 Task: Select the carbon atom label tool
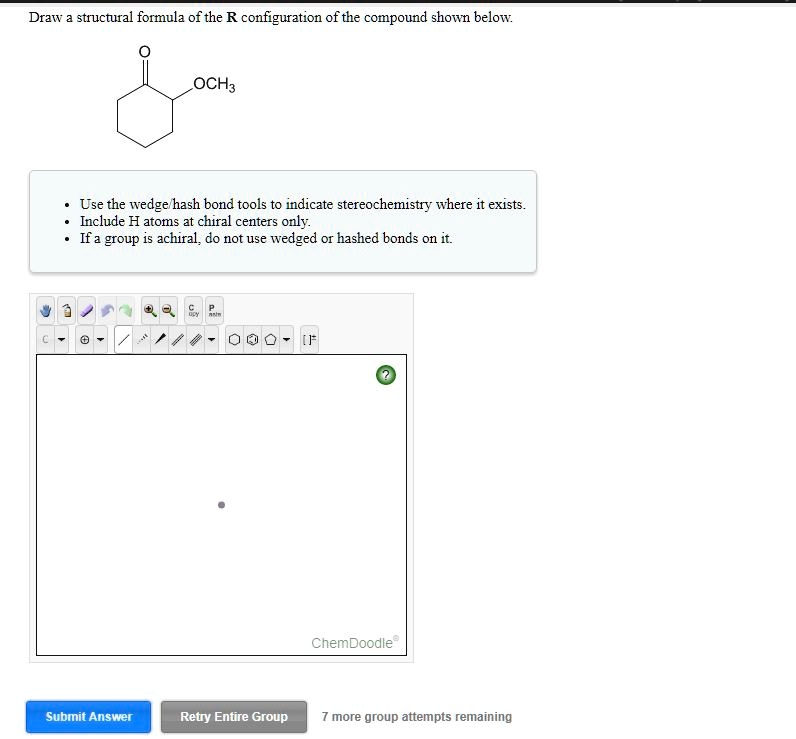tap(46, 339)
